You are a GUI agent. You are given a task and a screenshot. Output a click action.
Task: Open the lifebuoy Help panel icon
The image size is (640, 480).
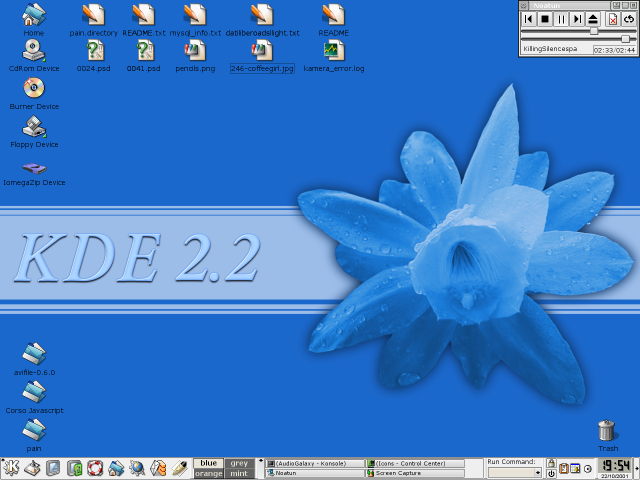95,469
